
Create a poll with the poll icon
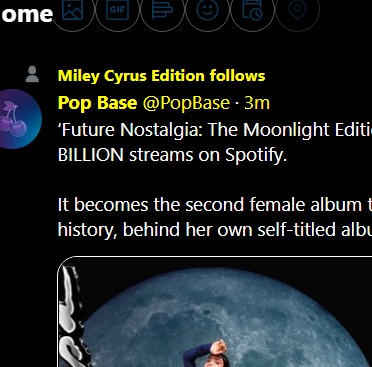click(x=162, y=10)
